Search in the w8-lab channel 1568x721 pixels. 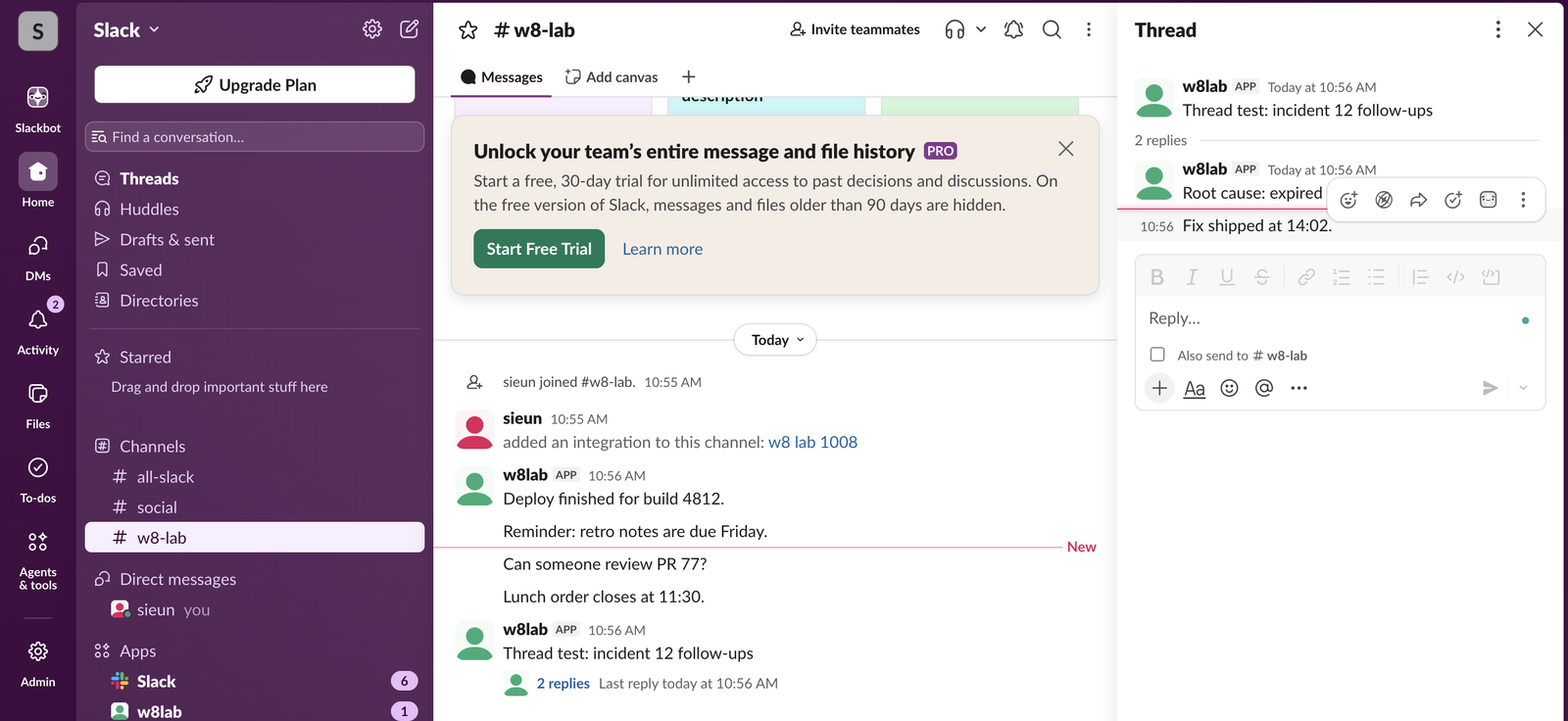1052,29
